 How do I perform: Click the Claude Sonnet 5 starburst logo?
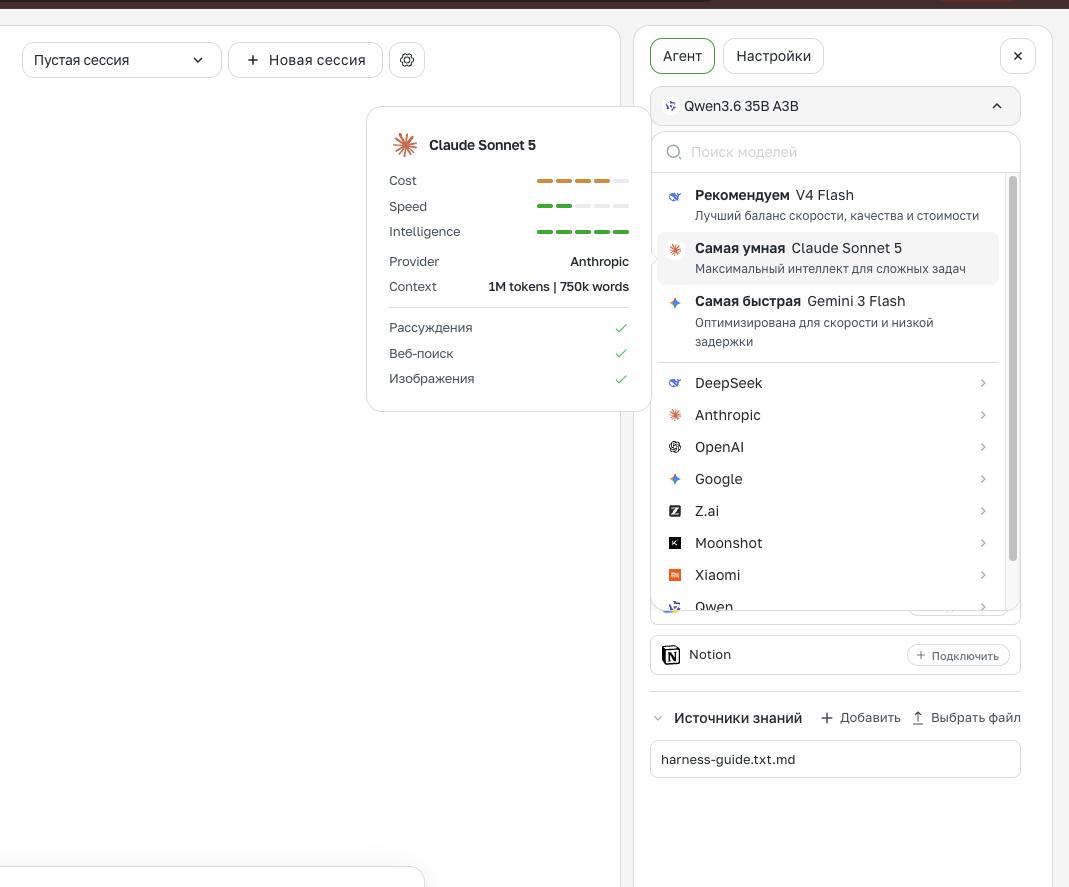tap(405, 145)
